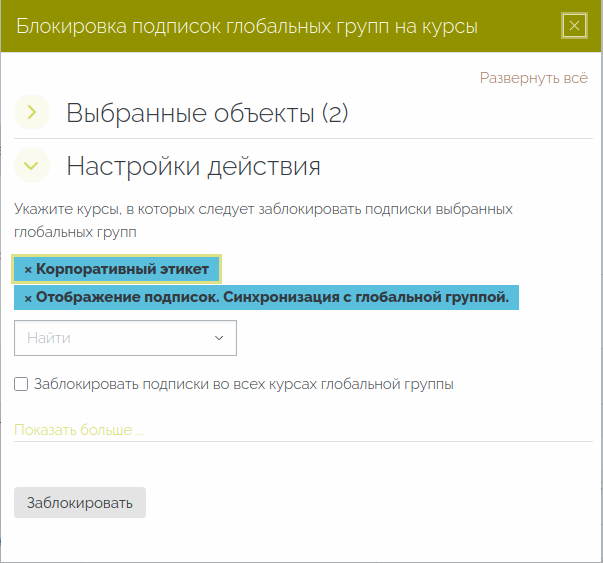Screen dimensions: 603x563
Task: Focus the Найти course search field
Action: click(x=110, y=338)
